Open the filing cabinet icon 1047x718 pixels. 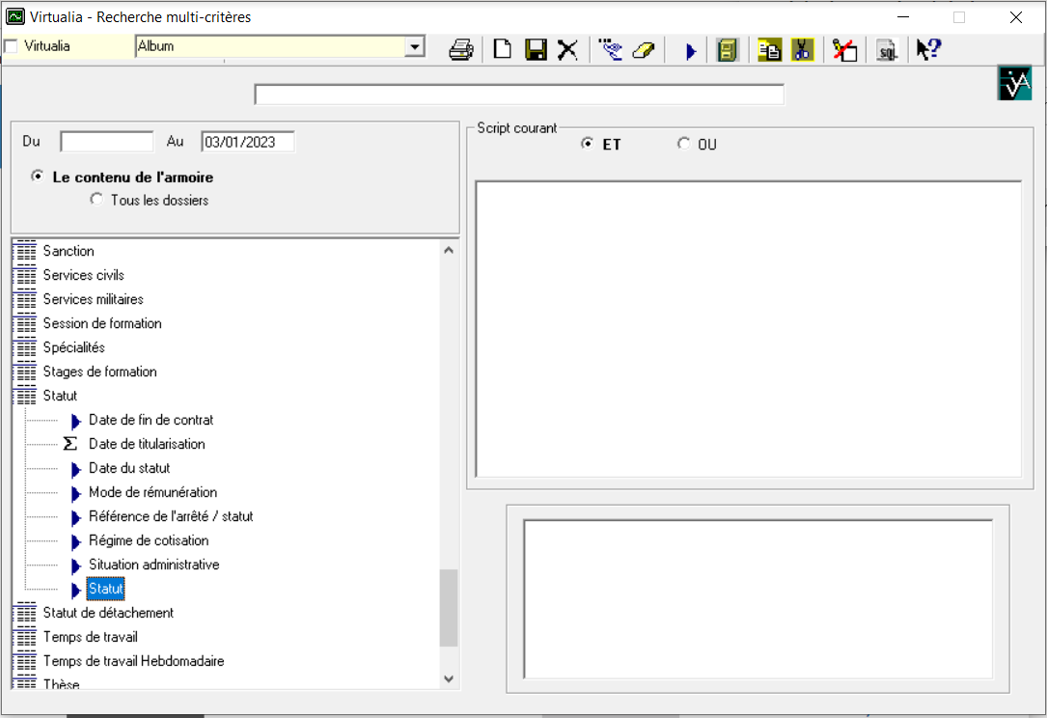coord(728,50)
